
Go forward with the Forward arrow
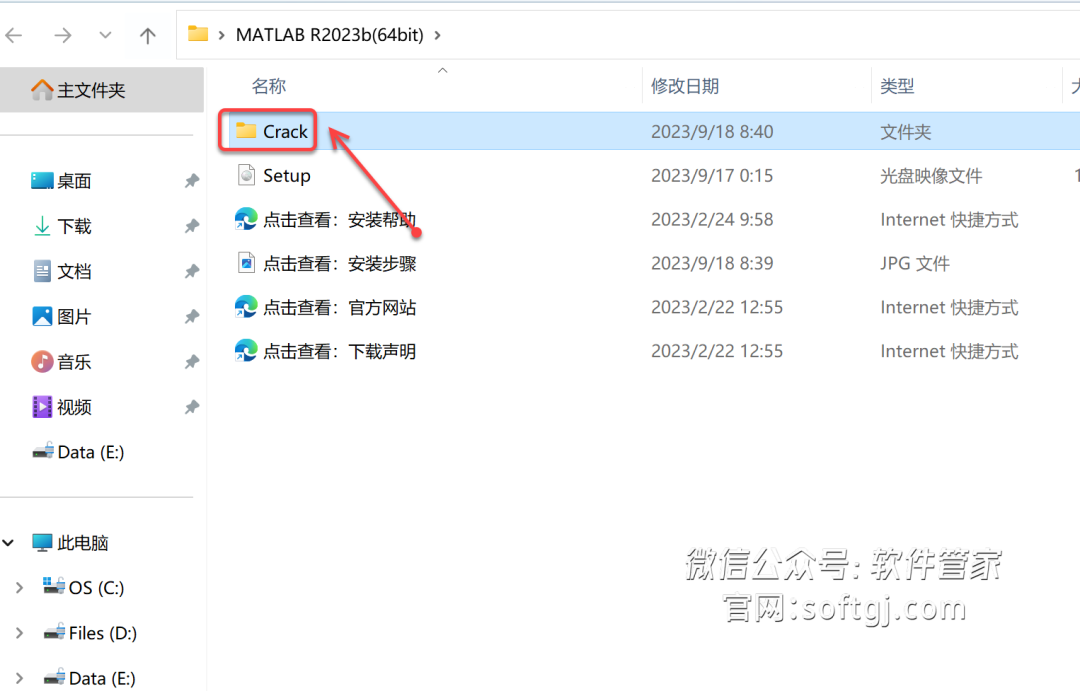(63, 35)
